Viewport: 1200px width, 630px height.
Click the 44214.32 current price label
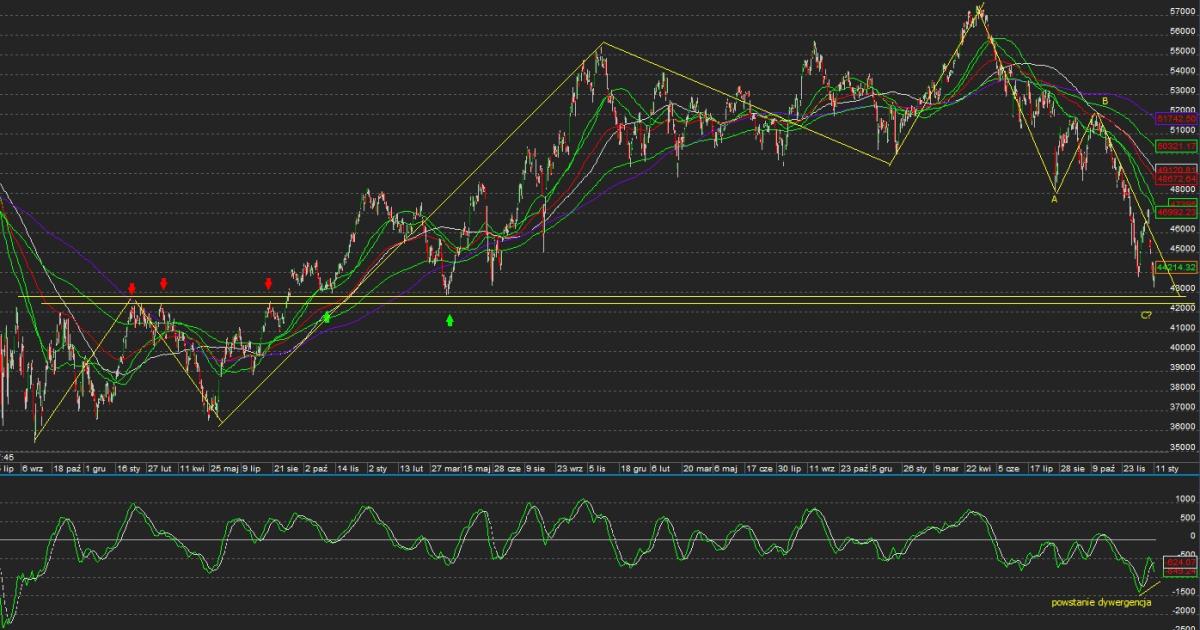coord(1177,268)
